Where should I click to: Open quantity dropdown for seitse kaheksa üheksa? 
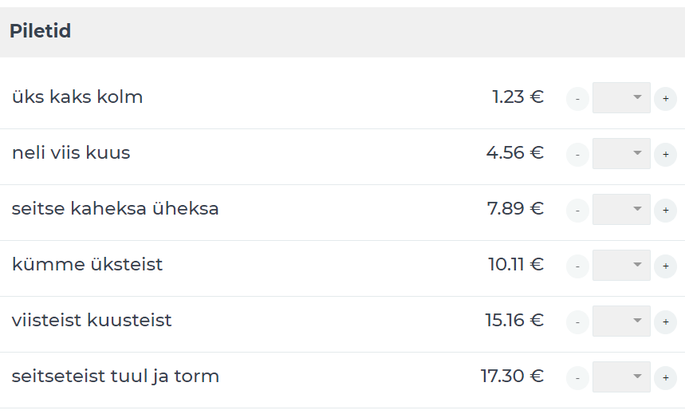pos(621,209)
